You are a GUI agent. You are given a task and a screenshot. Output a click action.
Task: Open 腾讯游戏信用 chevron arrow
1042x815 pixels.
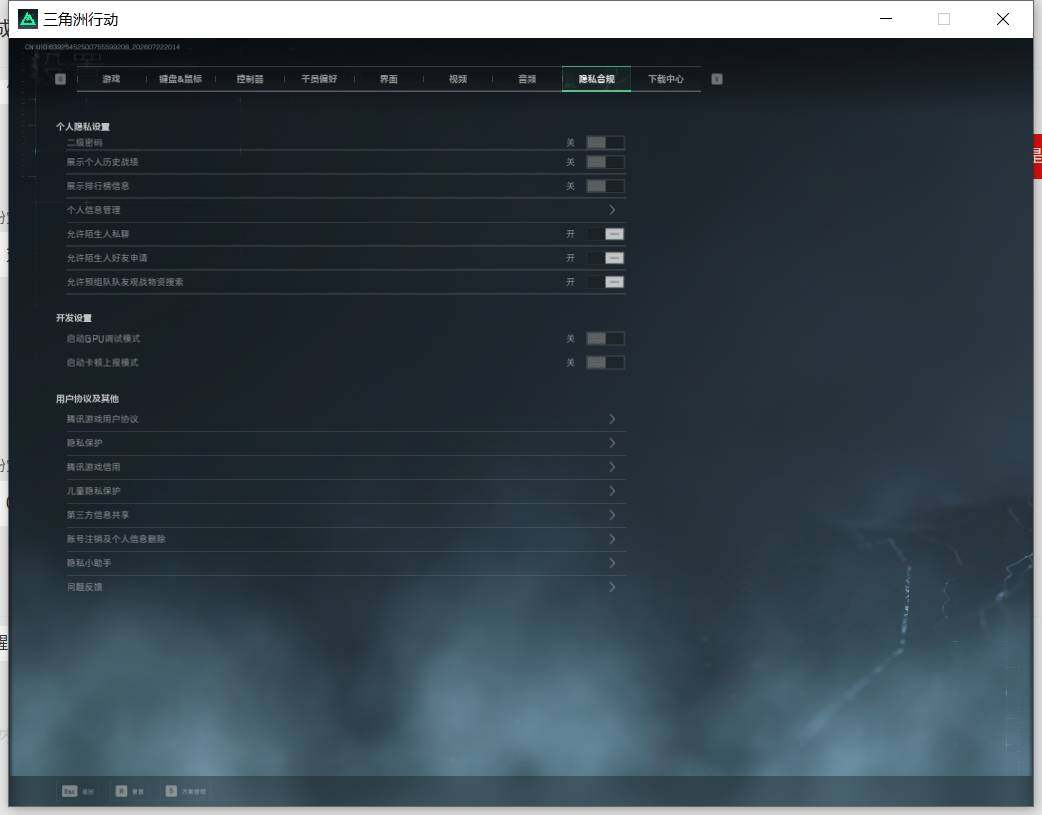(x=612, y=467)
